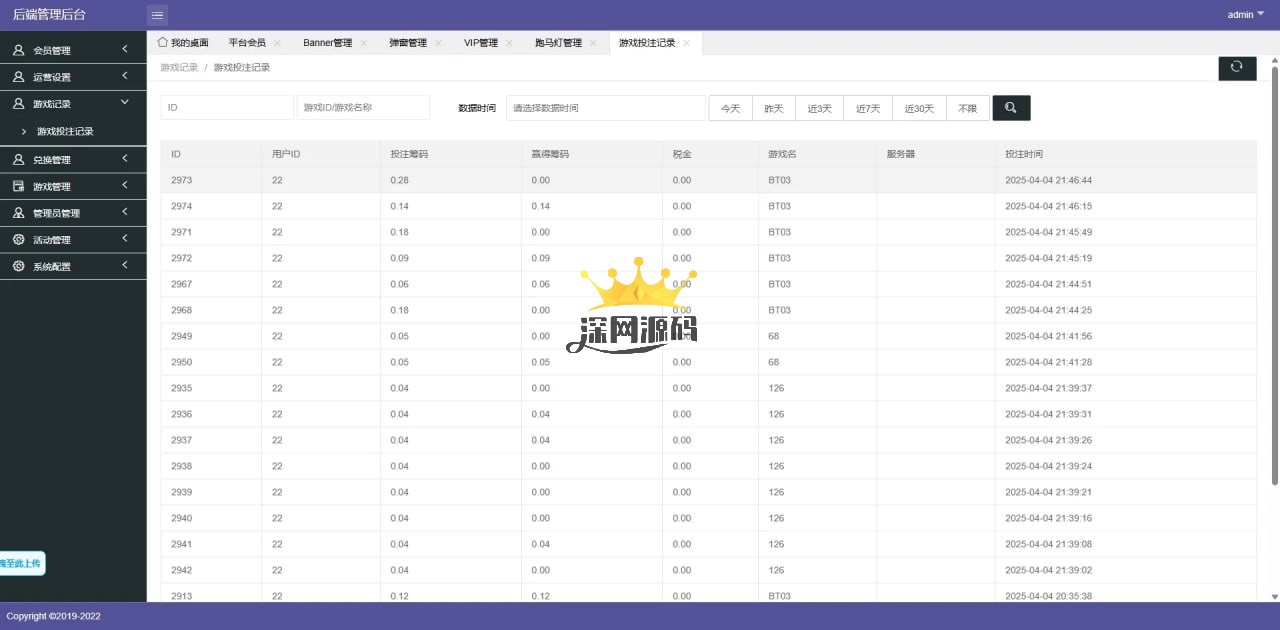Click the 会员管理 user icon
This screenshot has width=1280, height=630.
point(18,50)
